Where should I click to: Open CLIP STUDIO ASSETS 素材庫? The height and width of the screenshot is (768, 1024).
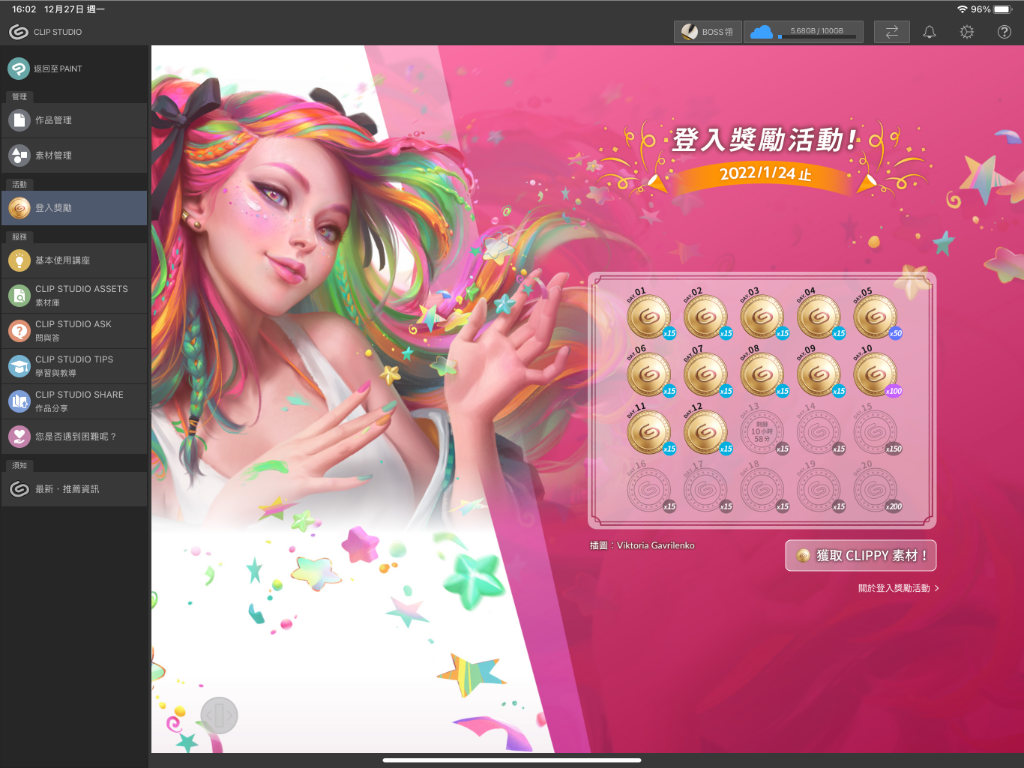coord(74,295)
